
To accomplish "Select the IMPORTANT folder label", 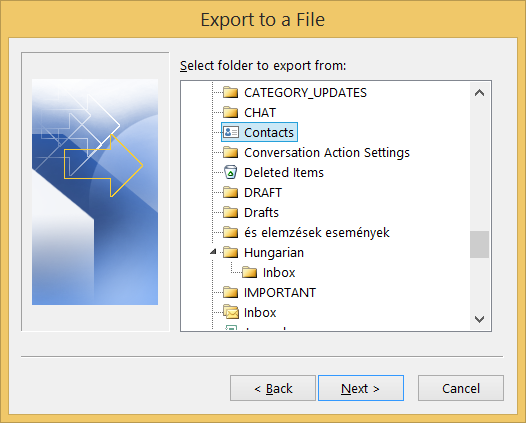I will coord(280,293).
